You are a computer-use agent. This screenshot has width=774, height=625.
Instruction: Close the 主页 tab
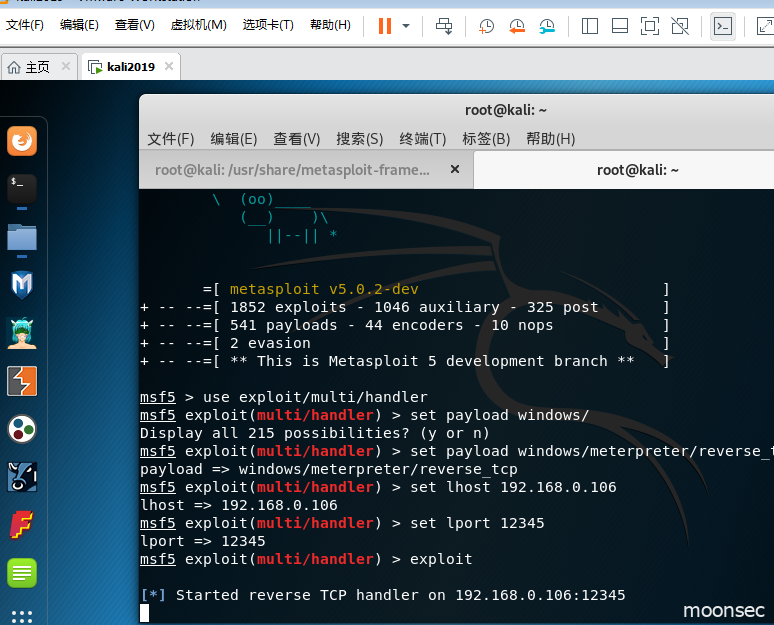pyautogui.click(x=66, y=66)
